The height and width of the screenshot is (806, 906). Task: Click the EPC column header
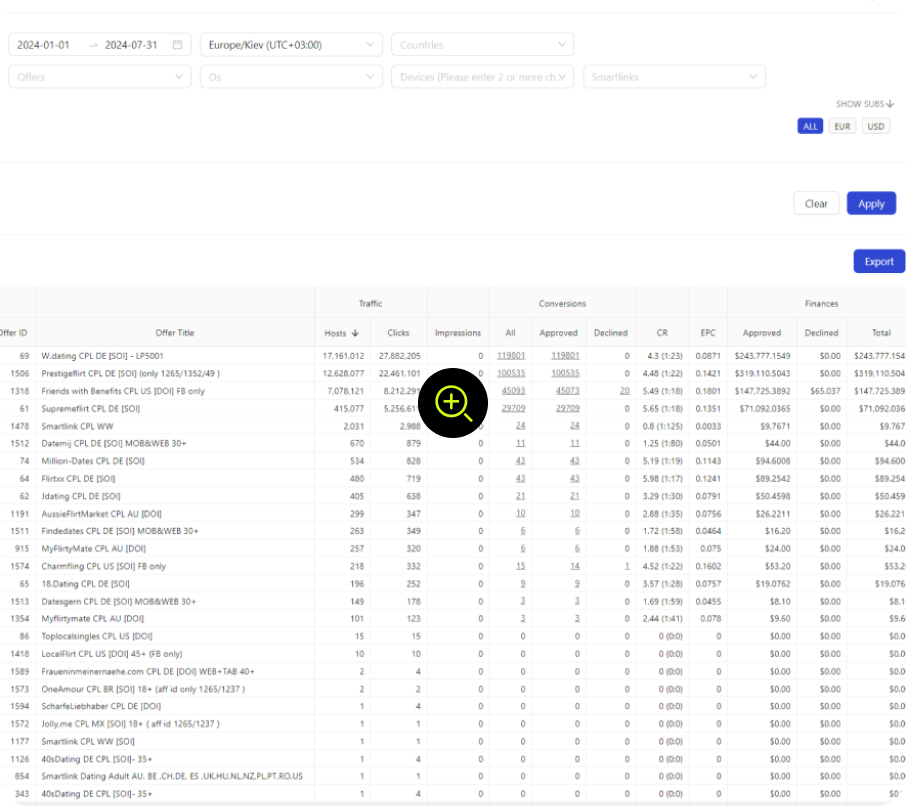click(708, 333)
